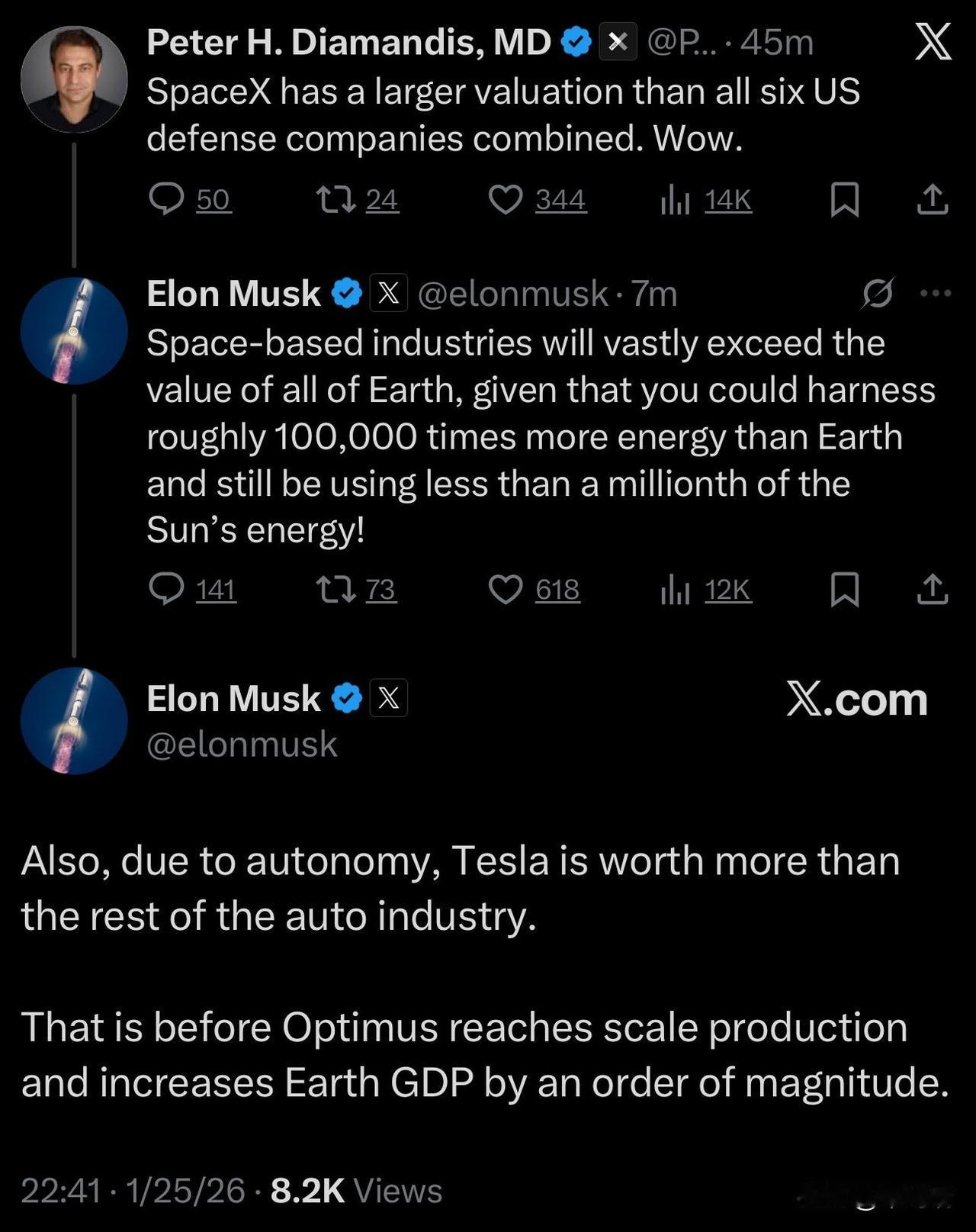Open the @elonmusk handle link in main post
This screenshot has width=976, height=1232.
click(242, 744)
